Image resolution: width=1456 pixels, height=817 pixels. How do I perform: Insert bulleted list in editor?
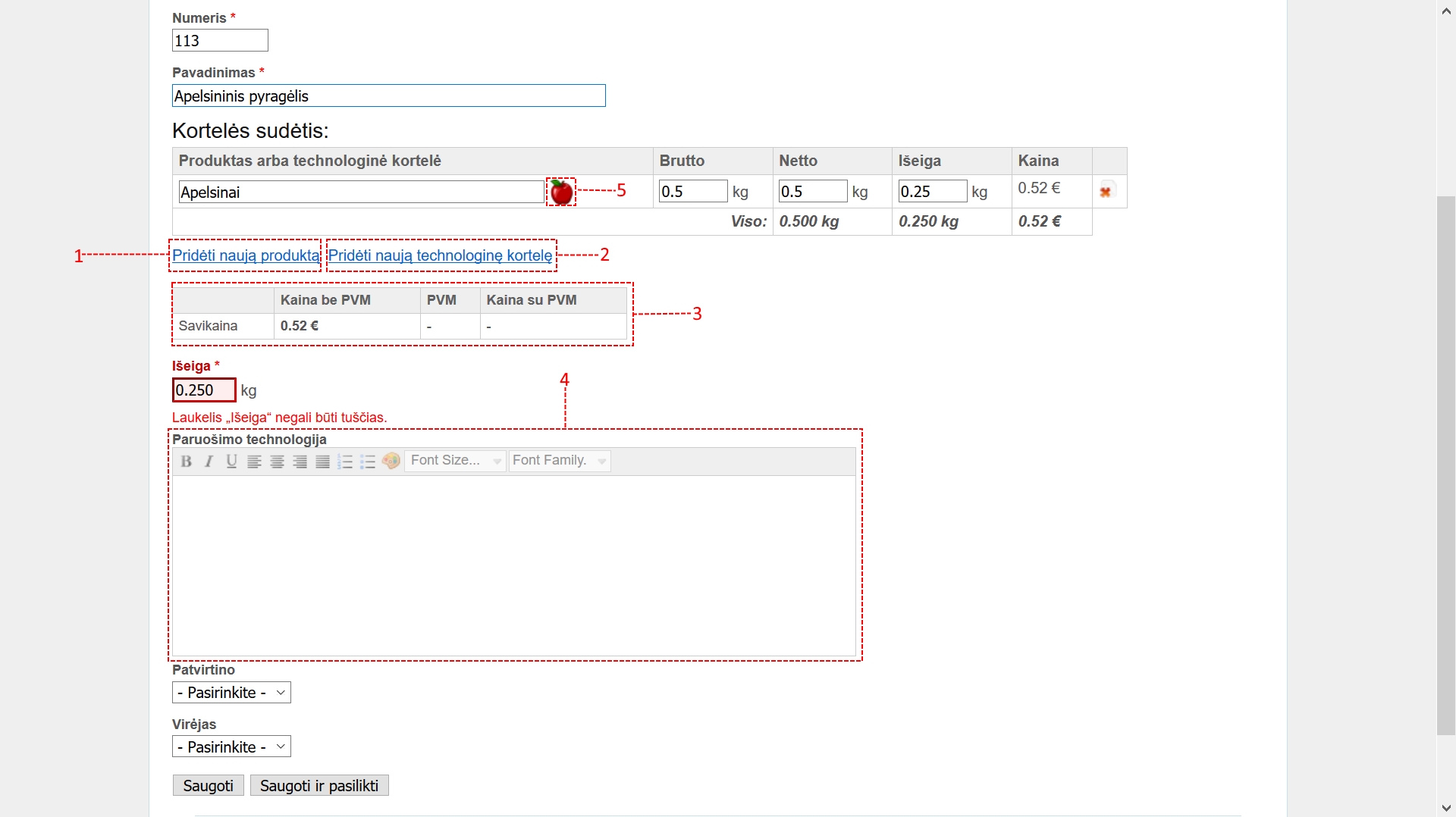click(x=368, y=462)
